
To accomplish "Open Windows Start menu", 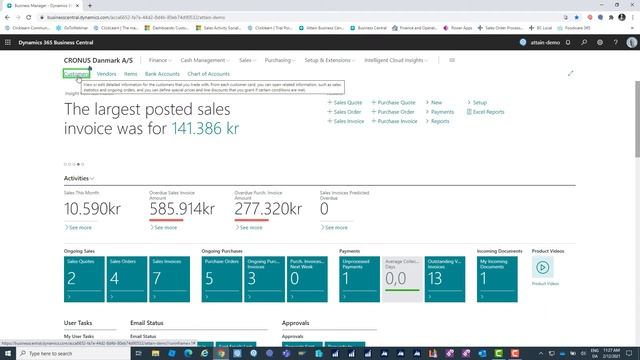I will pos(7,353).
